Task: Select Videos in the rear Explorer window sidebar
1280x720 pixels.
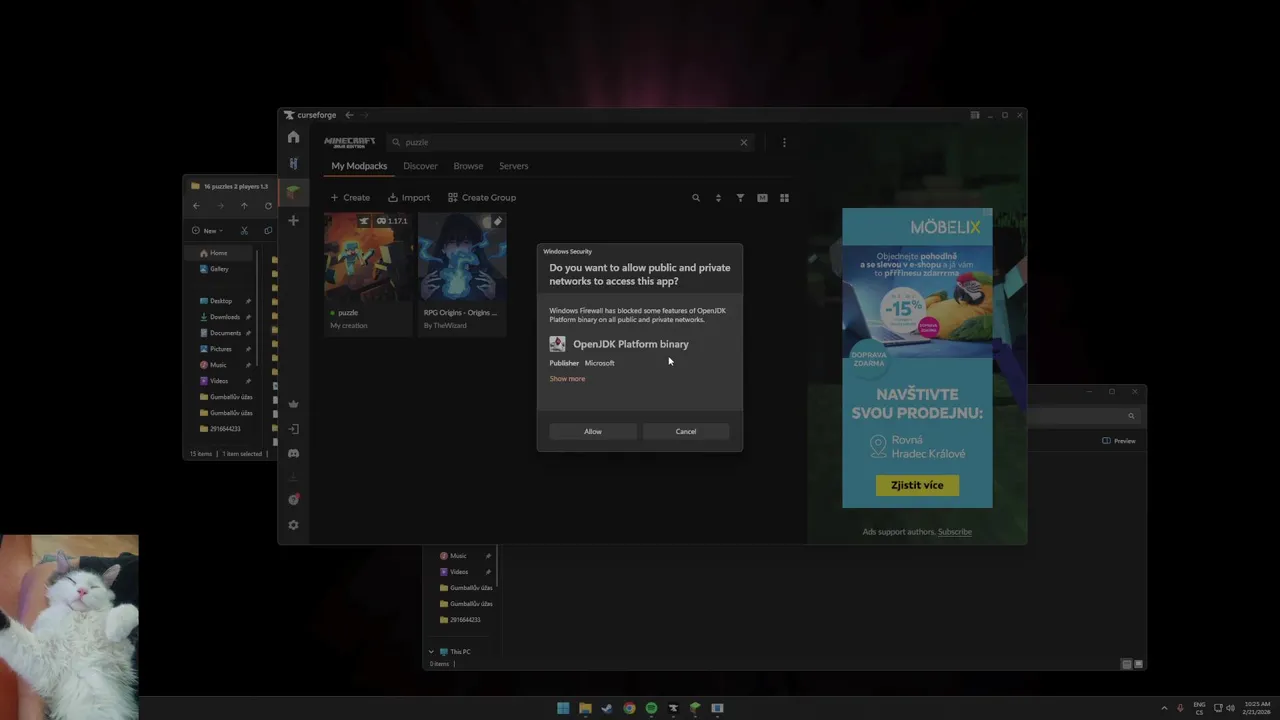Action: tap(461, 572)
